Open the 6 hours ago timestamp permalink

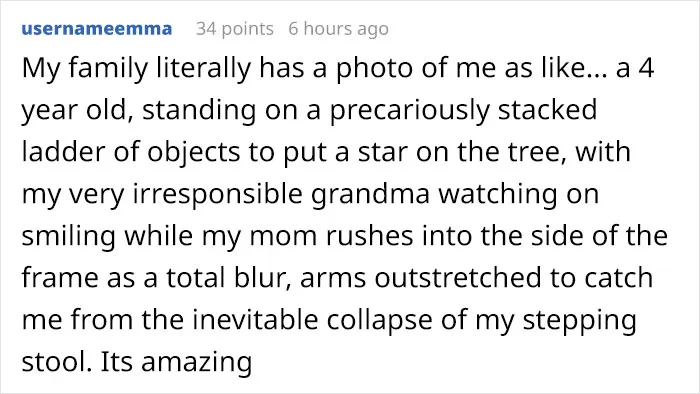click(338, 29)
